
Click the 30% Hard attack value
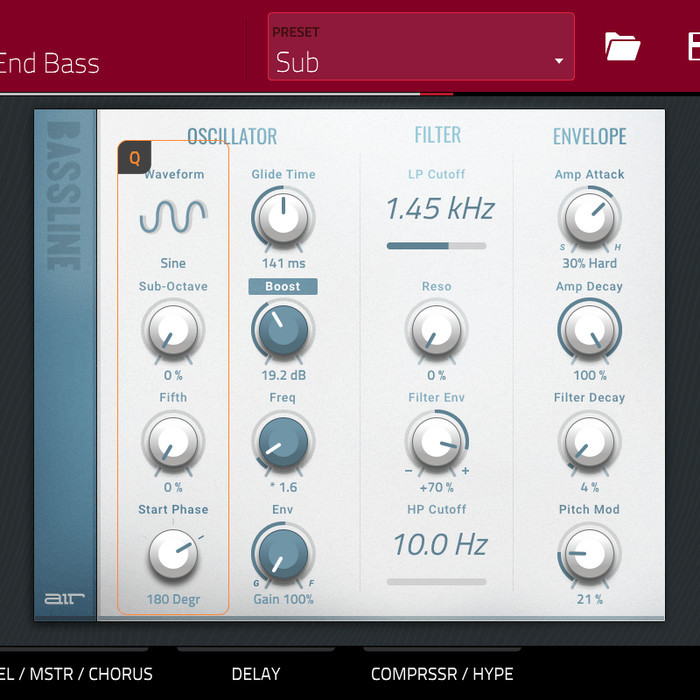590,263
